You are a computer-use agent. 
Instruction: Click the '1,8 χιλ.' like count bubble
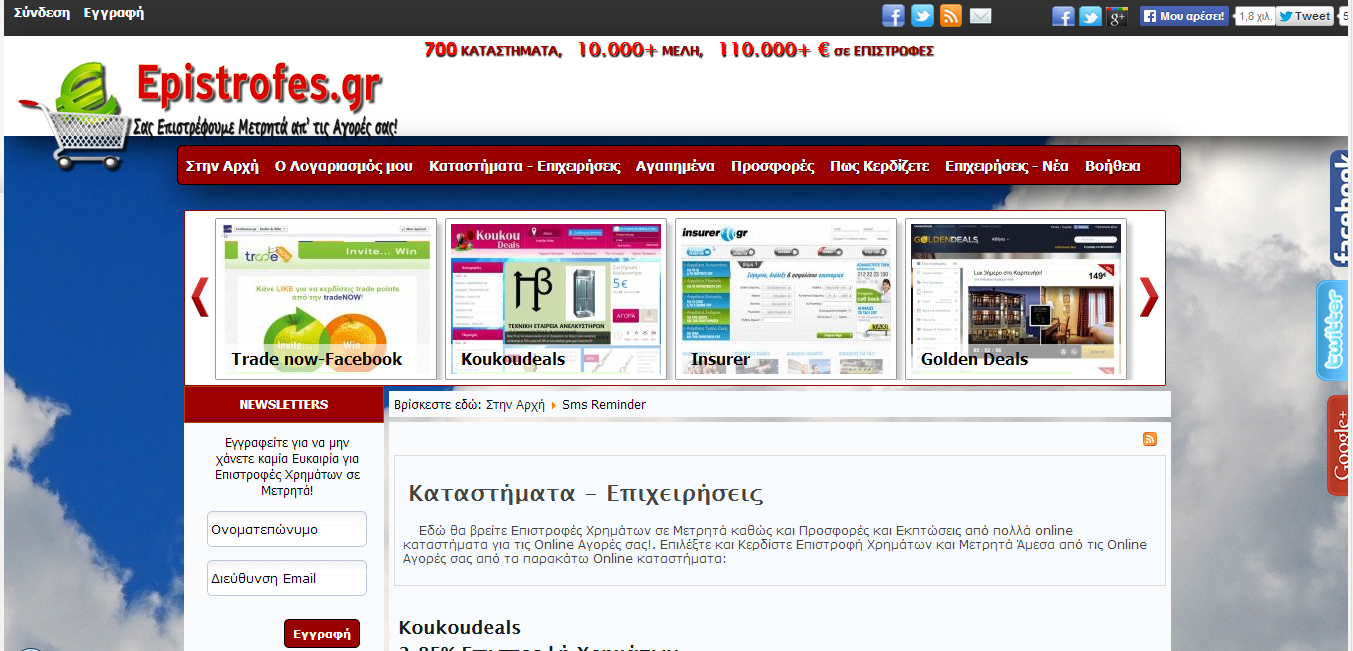click(x=1254, y=16)
